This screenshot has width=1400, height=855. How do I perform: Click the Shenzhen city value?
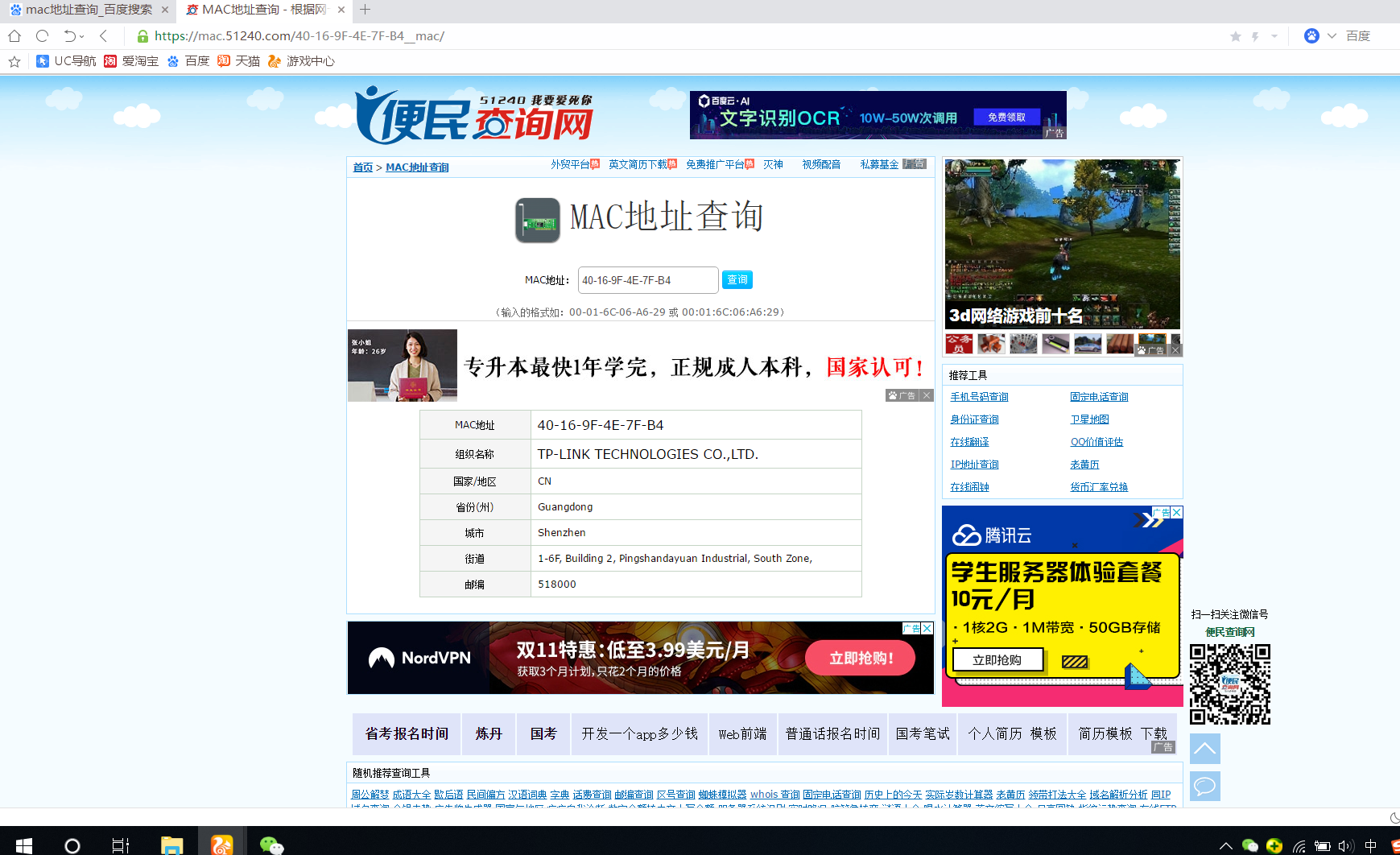click(562, 533)
